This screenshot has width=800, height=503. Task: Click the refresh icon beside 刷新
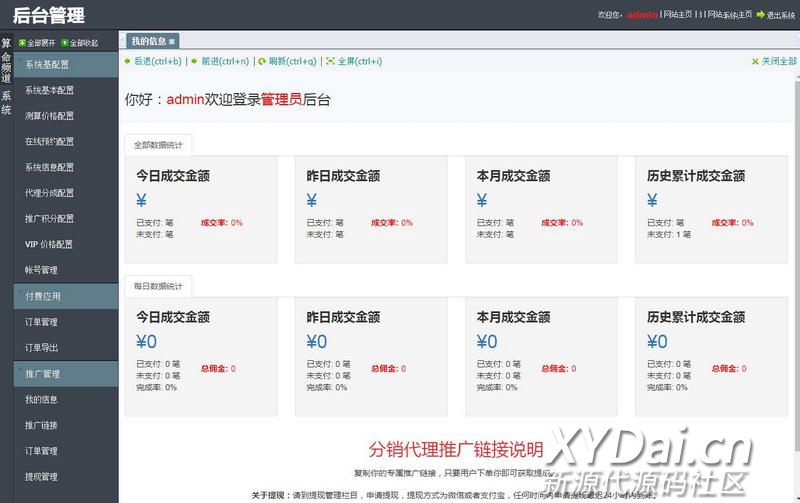(262, 61)
